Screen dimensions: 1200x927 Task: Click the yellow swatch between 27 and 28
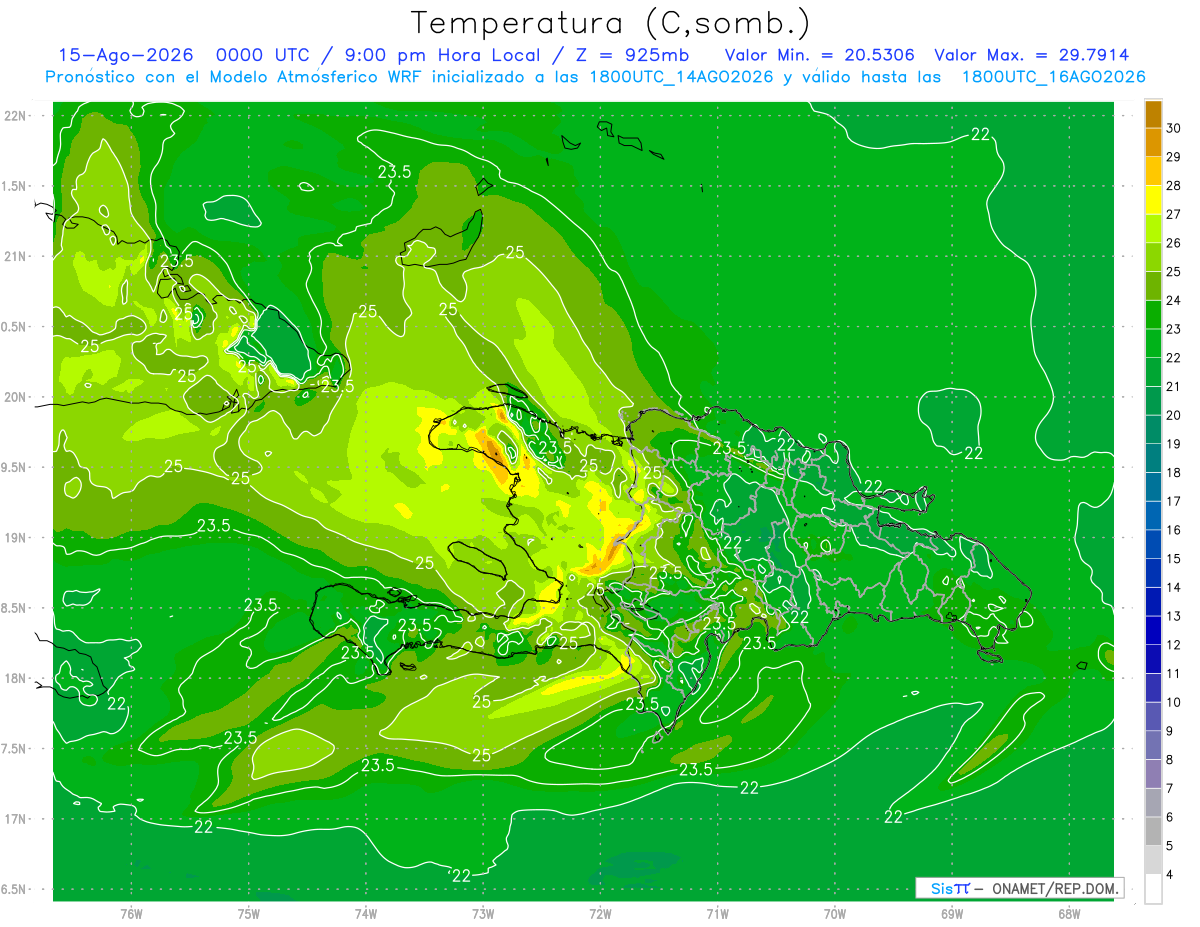point(1153,200)
